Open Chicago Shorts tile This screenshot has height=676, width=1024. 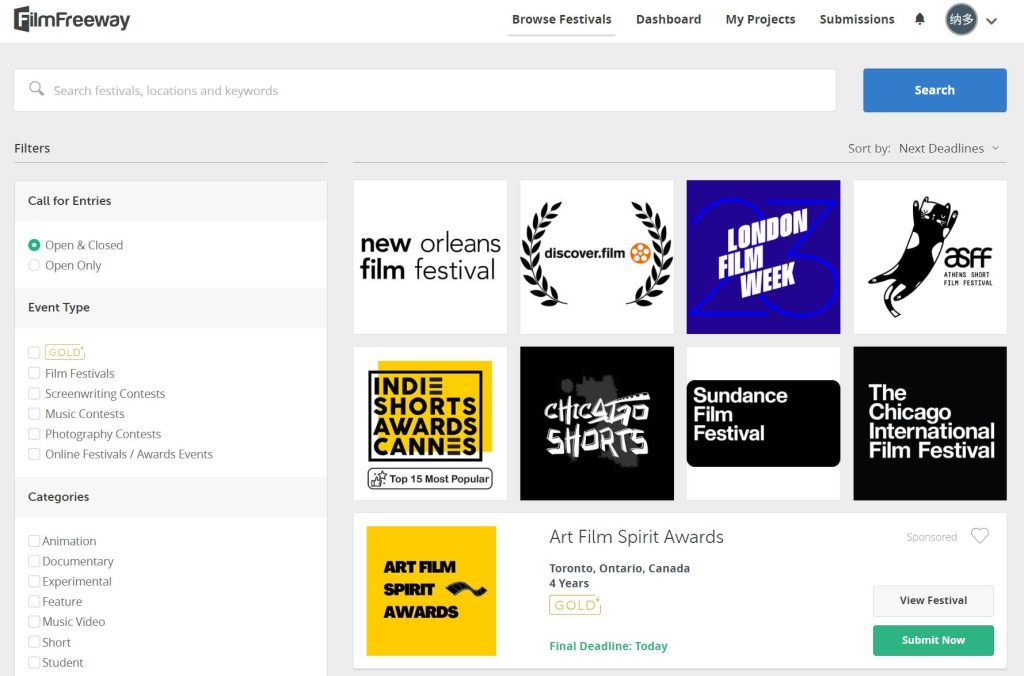[x=597, y=423]
